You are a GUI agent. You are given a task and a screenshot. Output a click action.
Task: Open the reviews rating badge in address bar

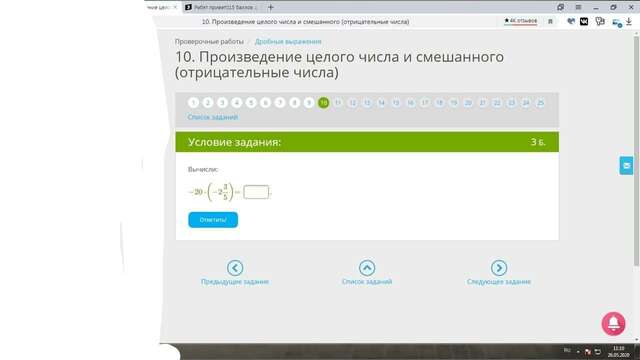(520, 21)
